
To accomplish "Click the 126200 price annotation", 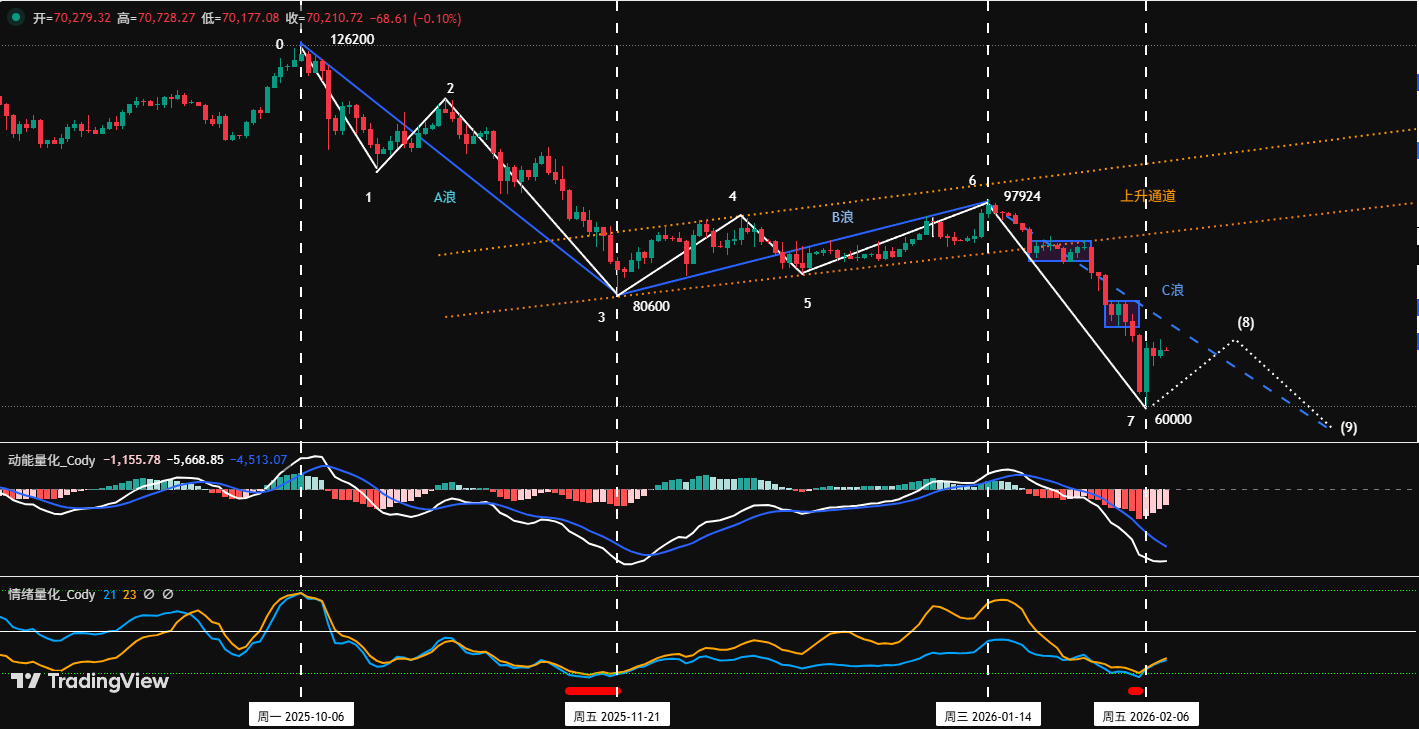I will (x=352, y=39).
